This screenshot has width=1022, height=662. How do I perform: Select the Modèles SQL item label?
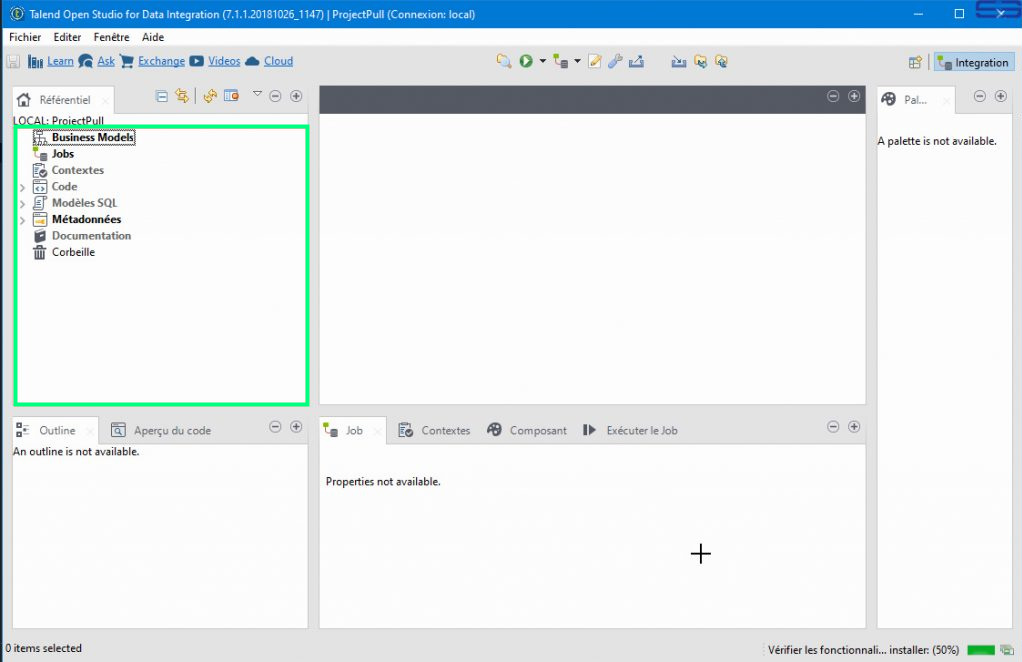pyautogui.click(x=85, y=203)
